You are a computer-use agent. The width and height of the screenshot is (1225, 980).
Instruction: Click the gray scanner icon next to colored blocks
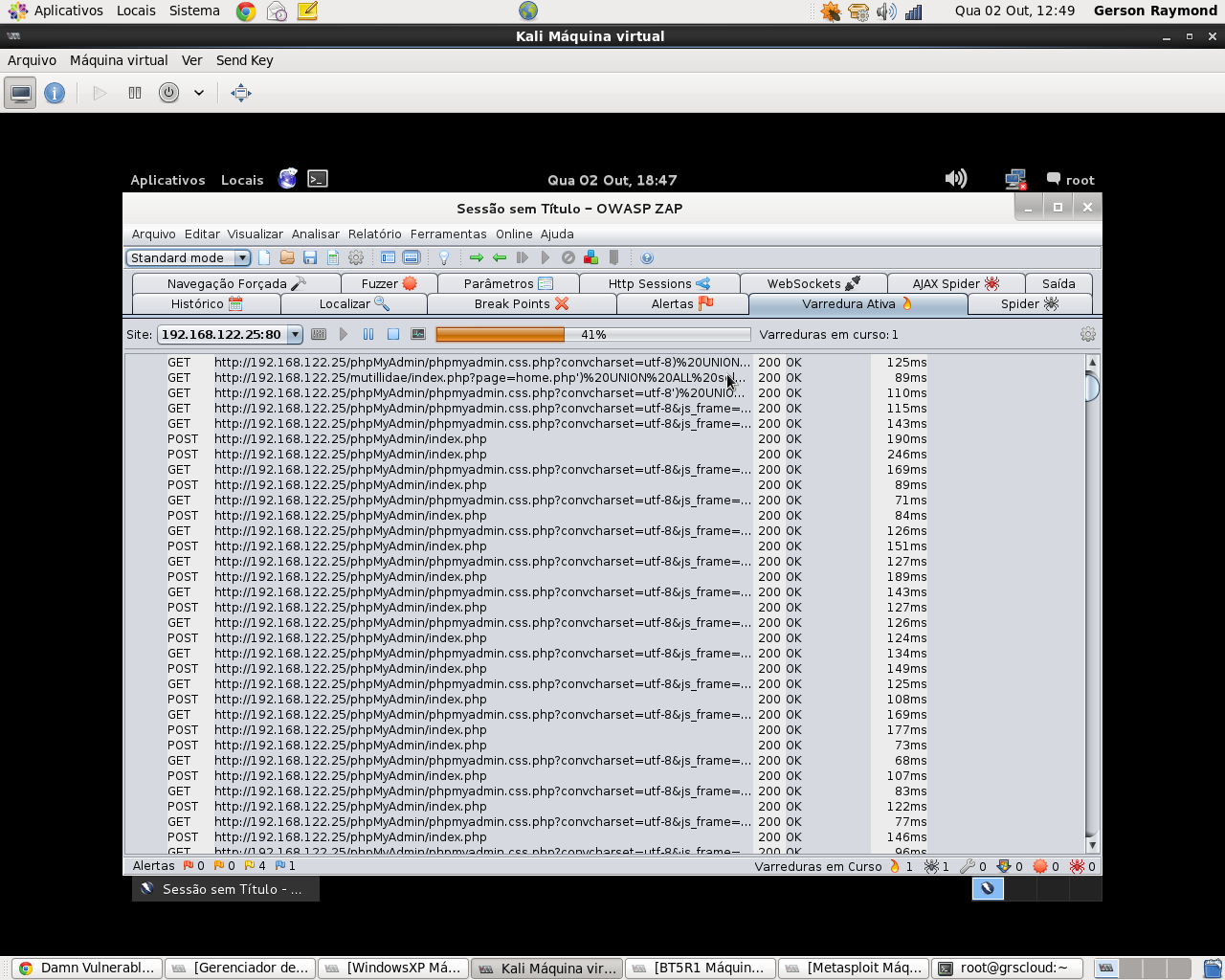[x=614, y=257]
